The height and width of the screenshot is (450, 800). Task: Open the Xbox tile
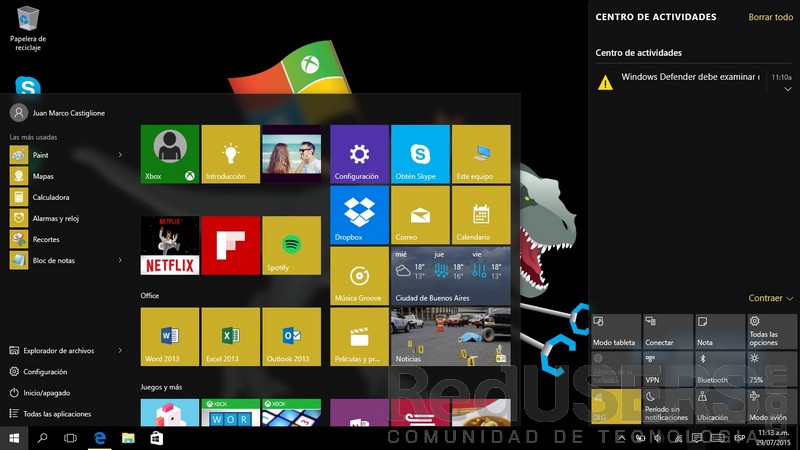(170, 154)
